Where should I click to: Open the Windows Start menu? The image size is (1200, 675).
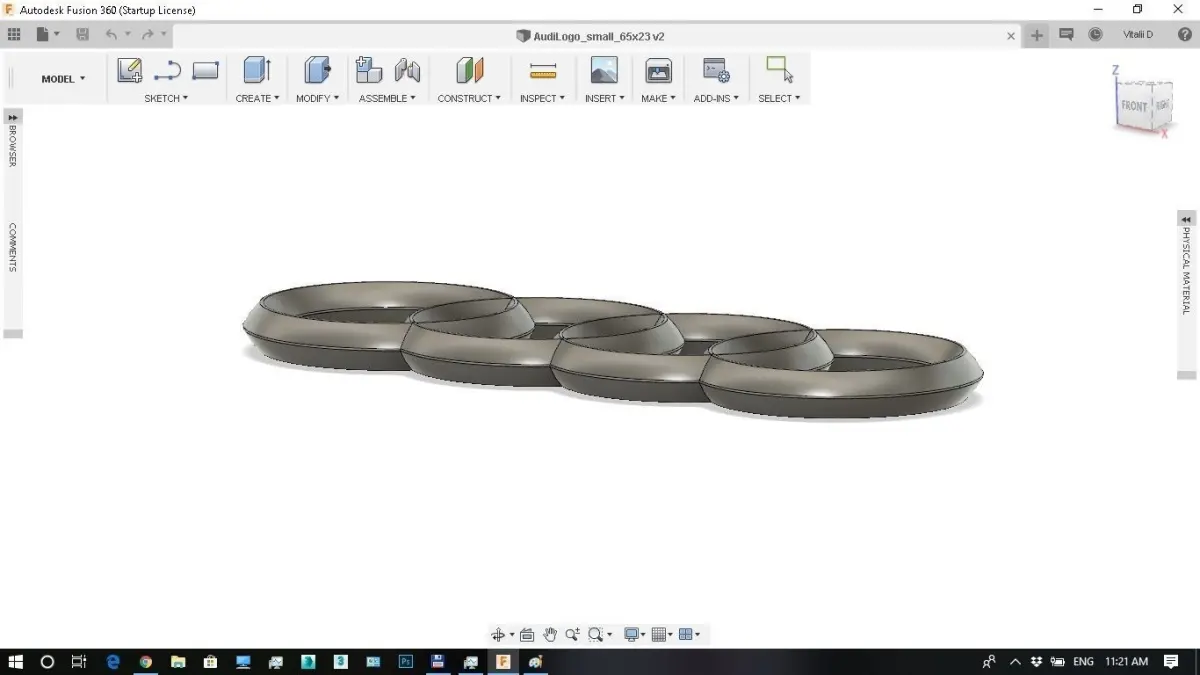tap(15, 661)
